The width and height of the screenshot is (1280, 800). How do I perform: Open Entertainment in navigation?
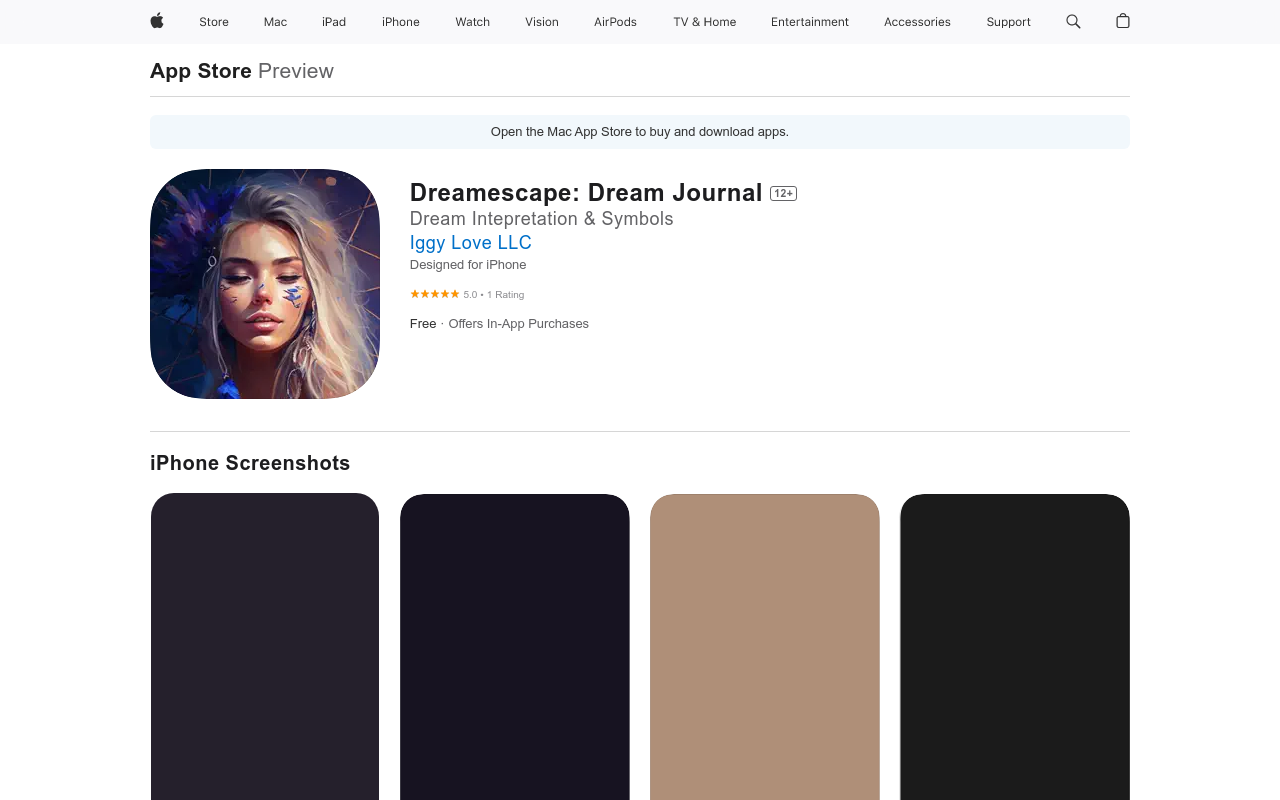coord(810,22)
